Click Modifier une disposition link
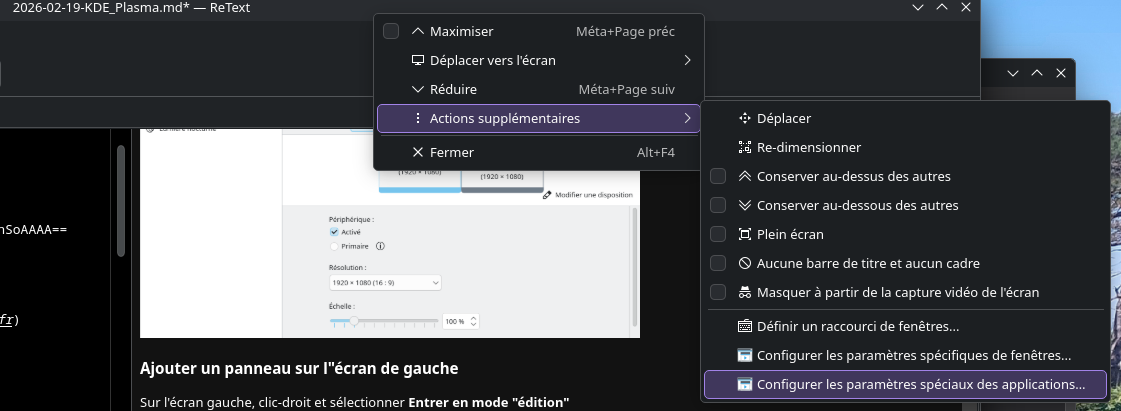 point(590,195)
